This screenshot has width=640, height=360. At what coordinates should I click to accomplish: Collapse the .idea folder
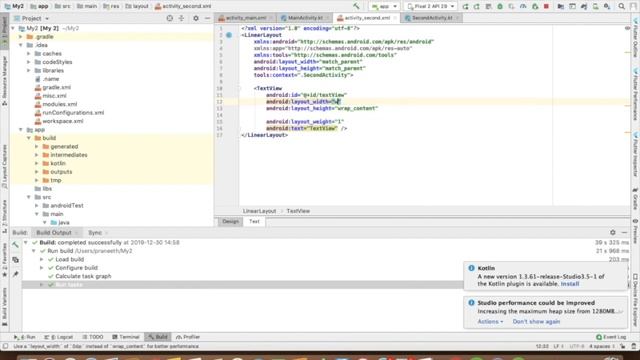coord(20,45)
